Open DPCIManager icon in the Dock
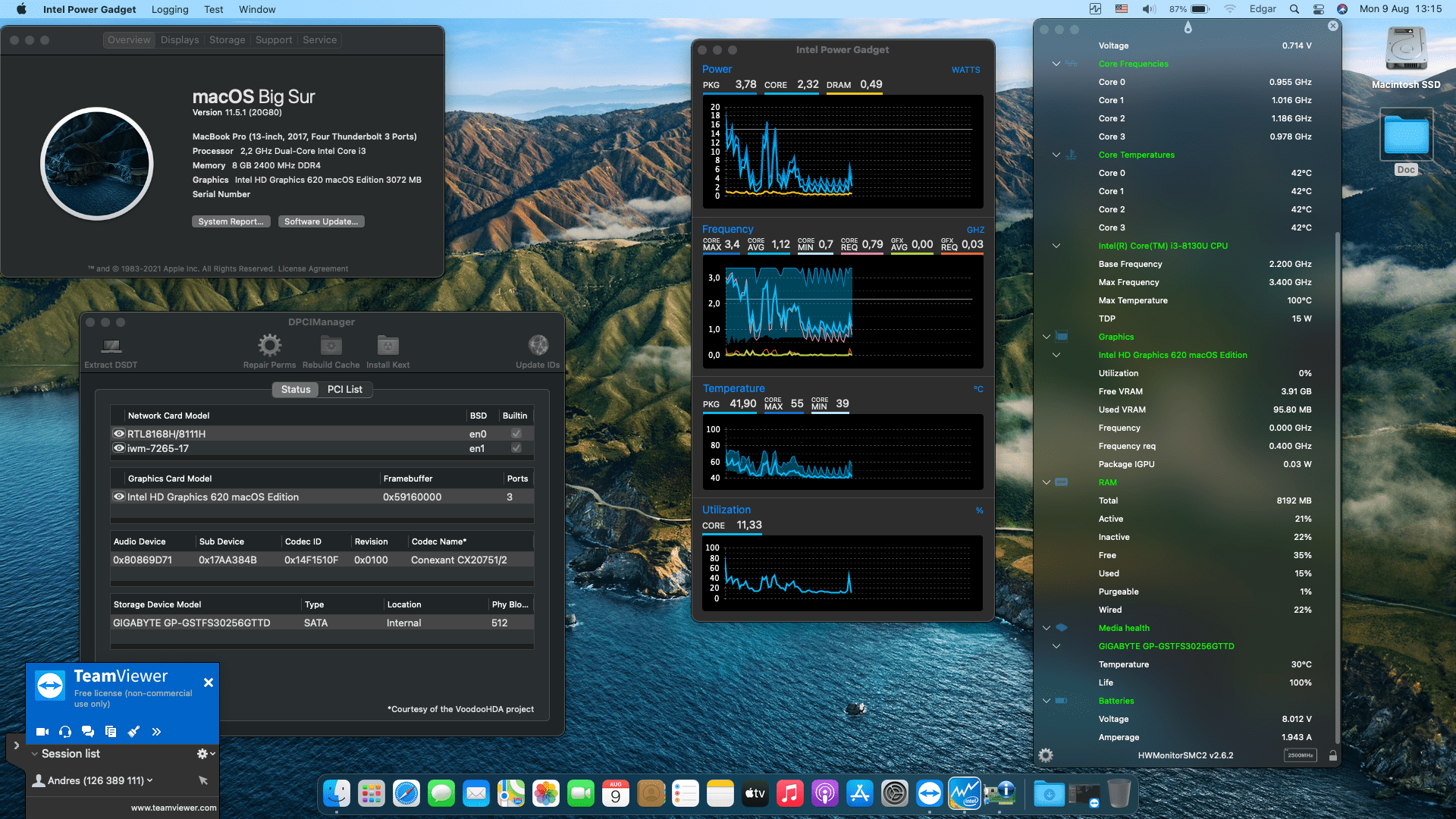 [x=999, y=794]
